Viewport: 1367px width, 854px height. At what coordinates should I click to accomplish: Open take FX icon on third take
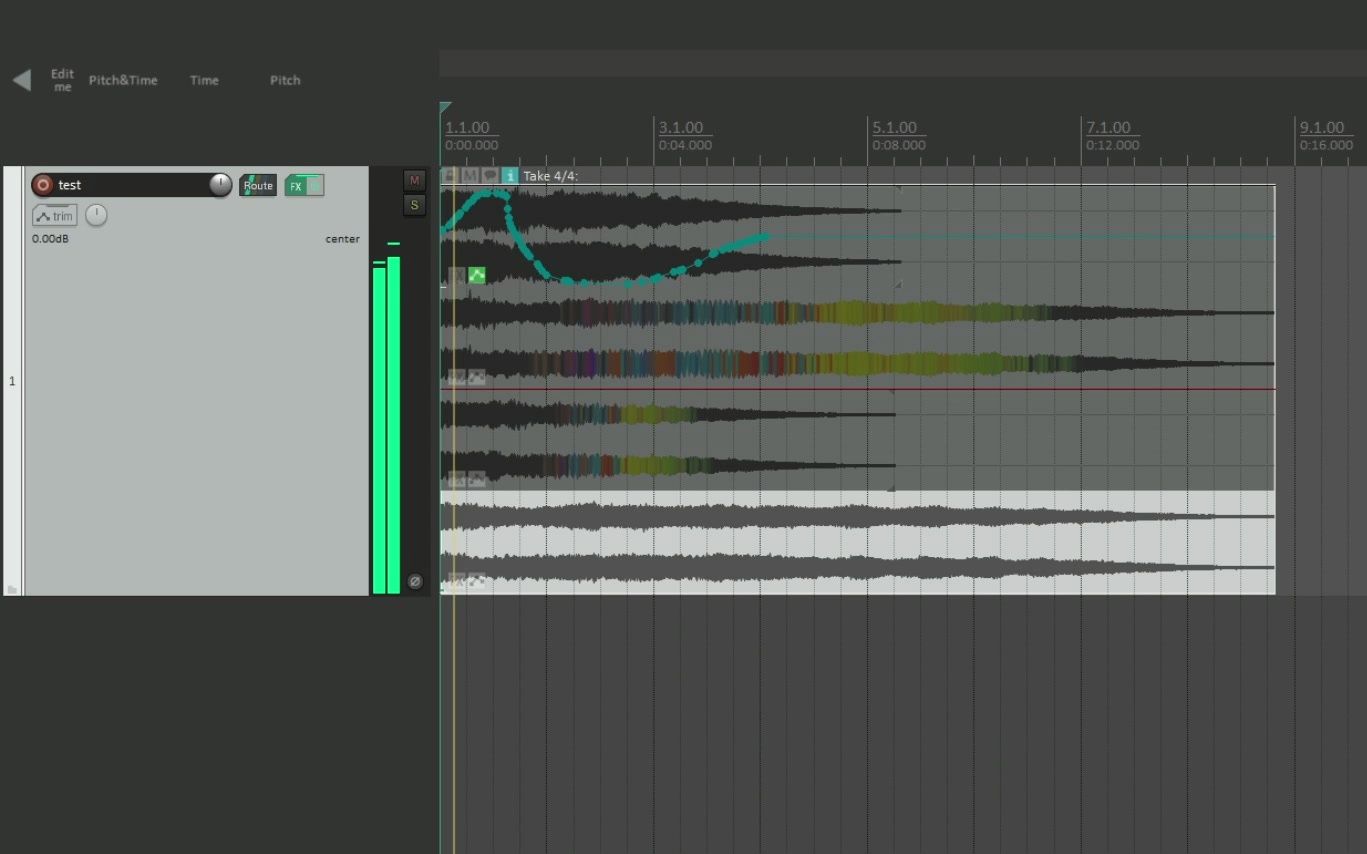coord(457,480)
